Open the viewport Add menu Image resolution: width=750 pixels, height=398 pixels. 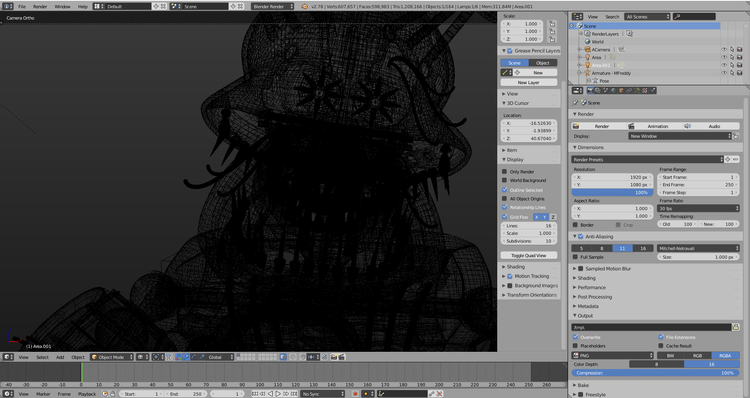60,357
